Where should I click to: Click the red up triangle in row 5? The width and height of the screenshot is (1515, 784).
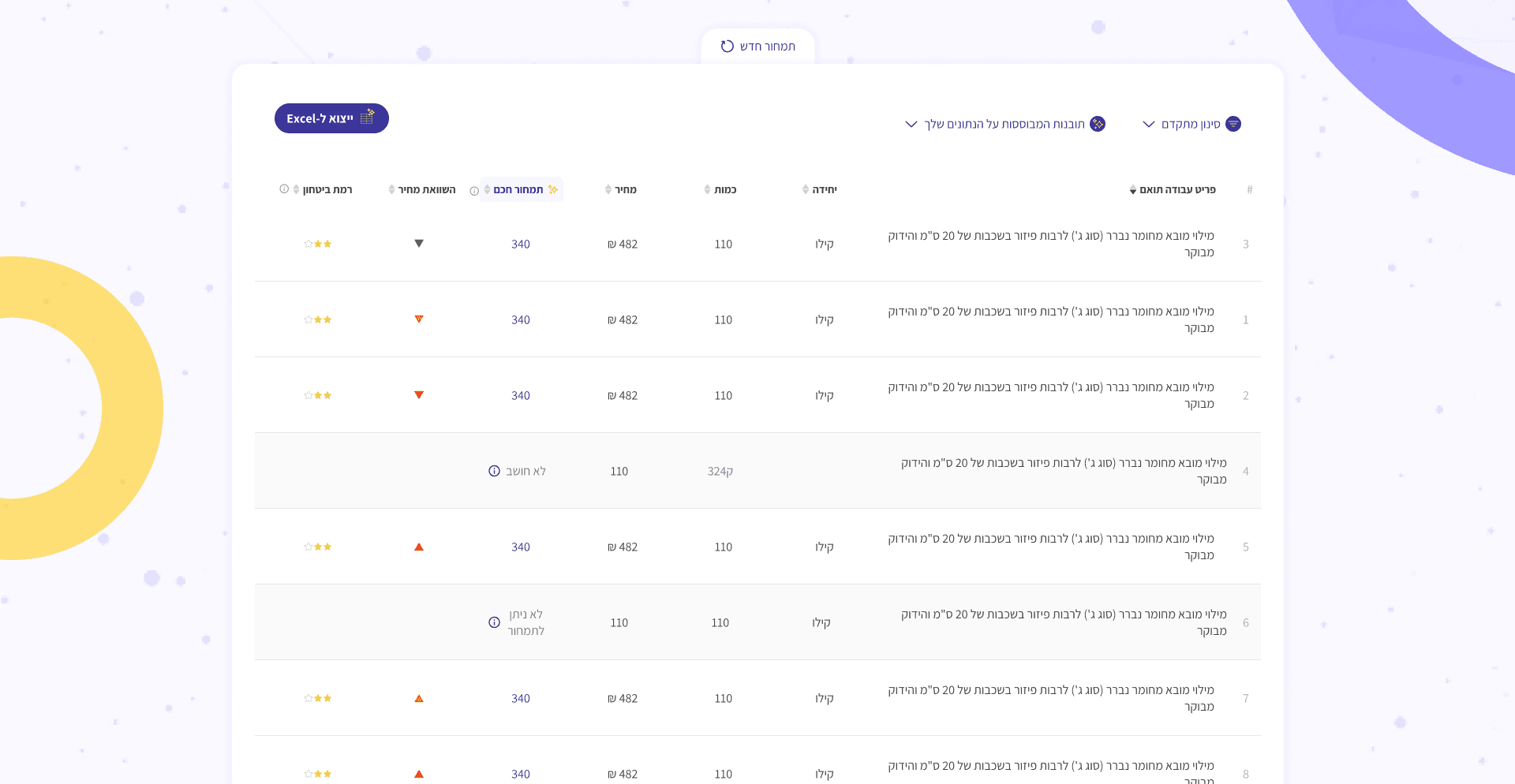(419, 547)
